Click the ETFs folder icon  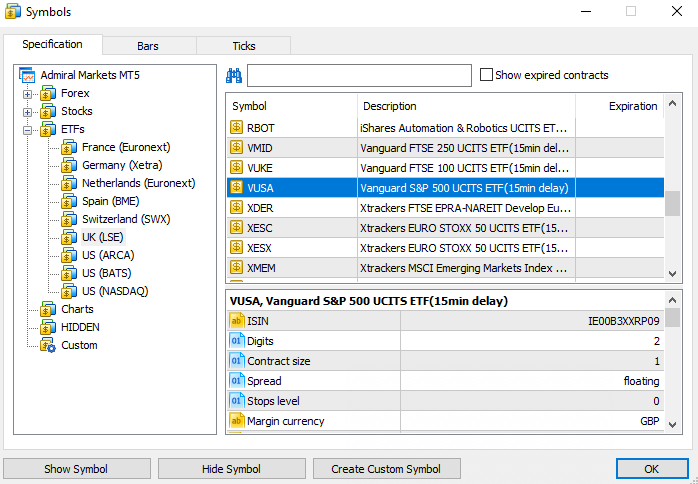(48, 130)
